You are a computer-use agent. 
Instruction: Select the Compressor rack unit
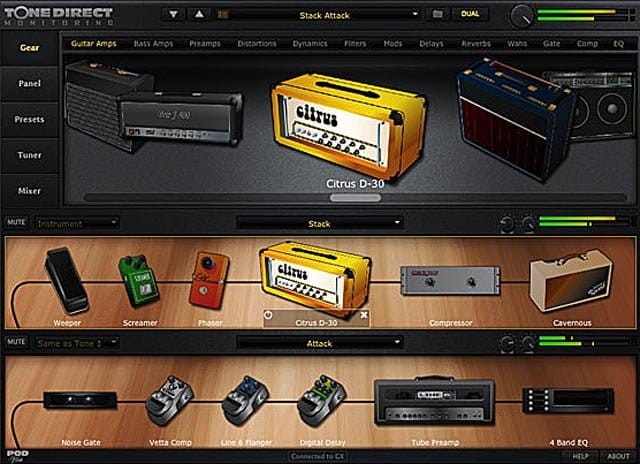point(450,280)
